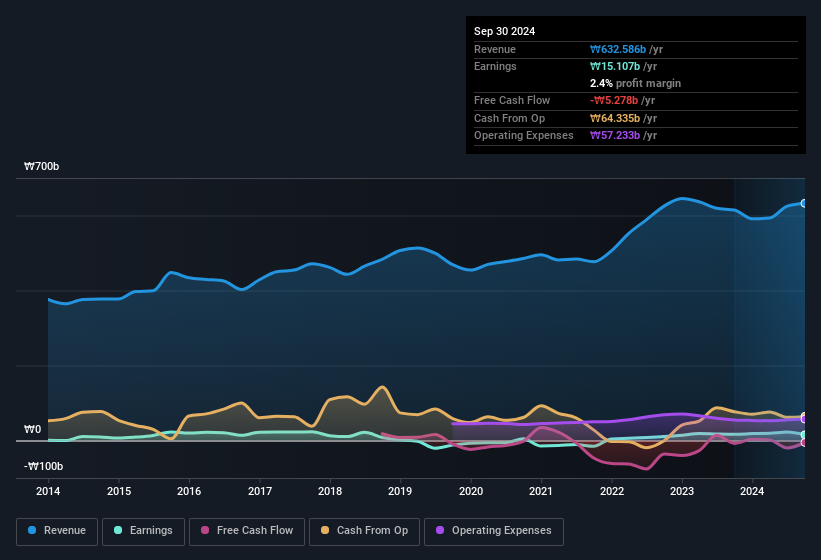
Task: Click the 2022 x-axis label
Action: click(612, 491)
